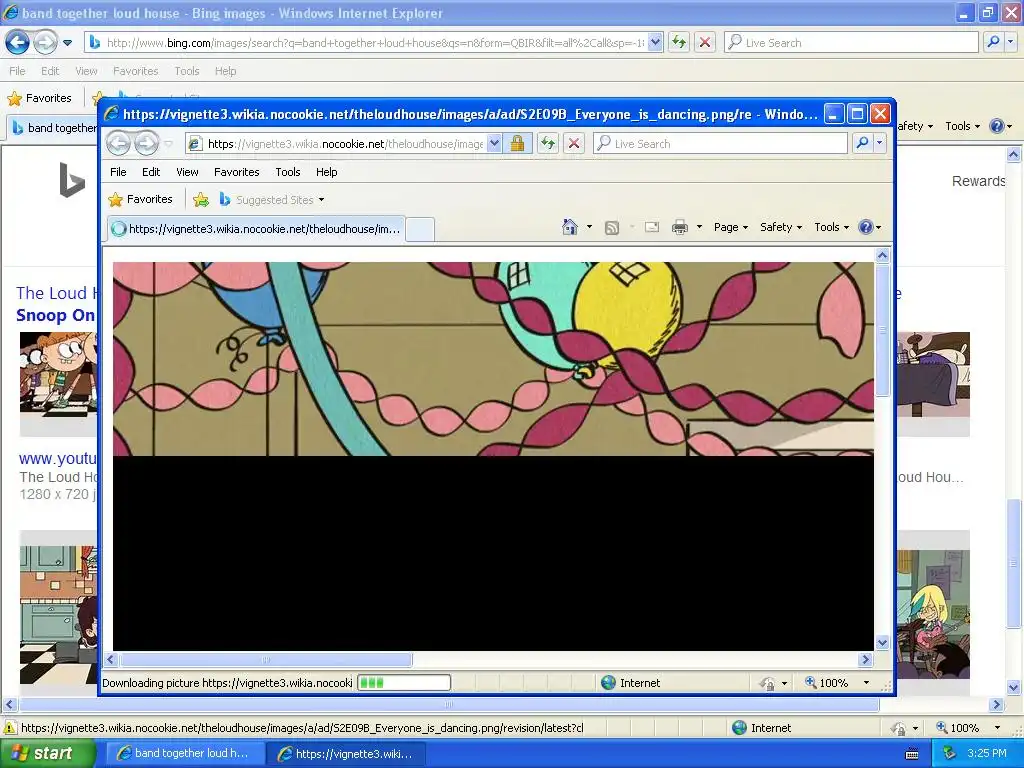This screenshot has width=1024, height=768.
Task: Open search provider dropdown in front window
Action: (x=880, y=143)
